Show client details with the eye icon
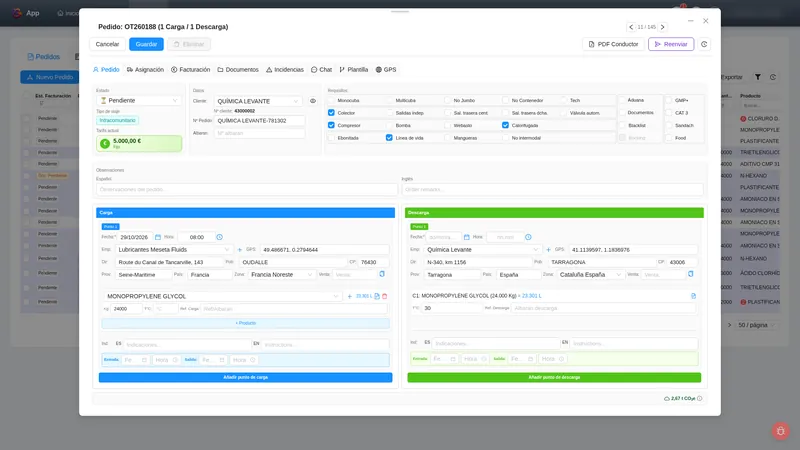 (313, 101)
